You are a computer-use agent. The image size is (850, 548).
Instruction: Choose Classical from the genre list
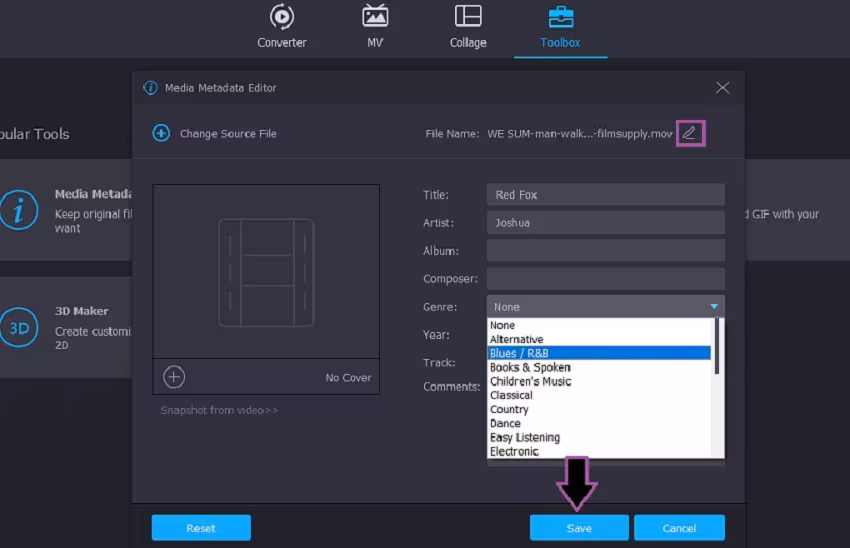tap(511, 395)
